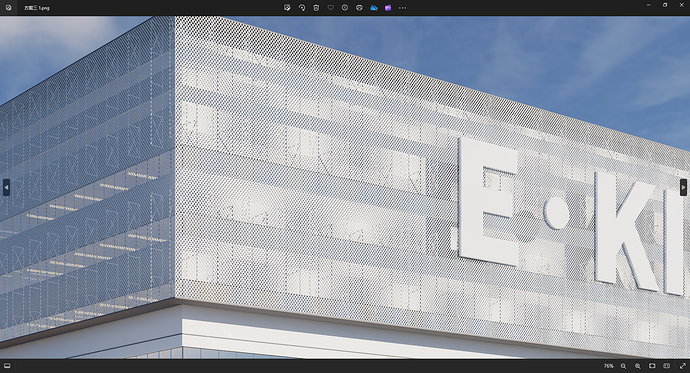Click the OneDrive cloud icon
The height and width of the screenshot is (373, 690).
click(374, 7)
